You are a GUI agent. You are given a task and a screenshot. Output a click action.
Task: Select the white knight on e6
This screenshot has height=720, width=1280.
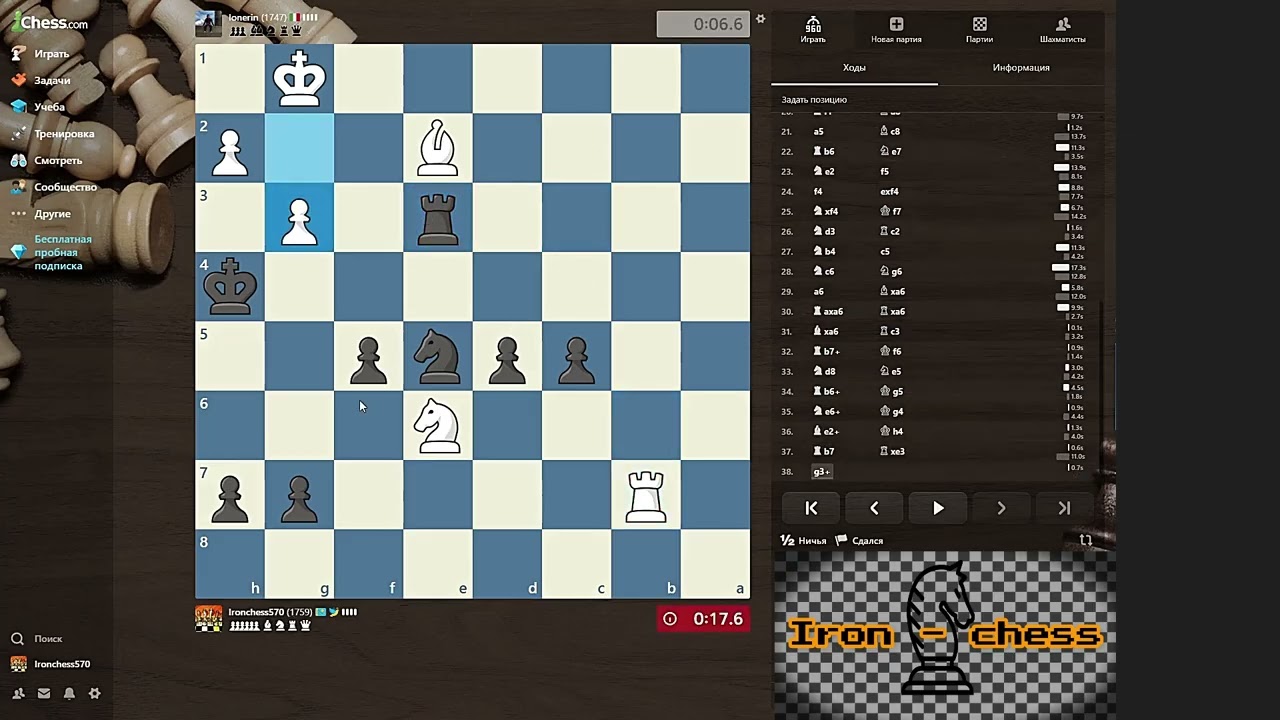click(x=438, y=425)
